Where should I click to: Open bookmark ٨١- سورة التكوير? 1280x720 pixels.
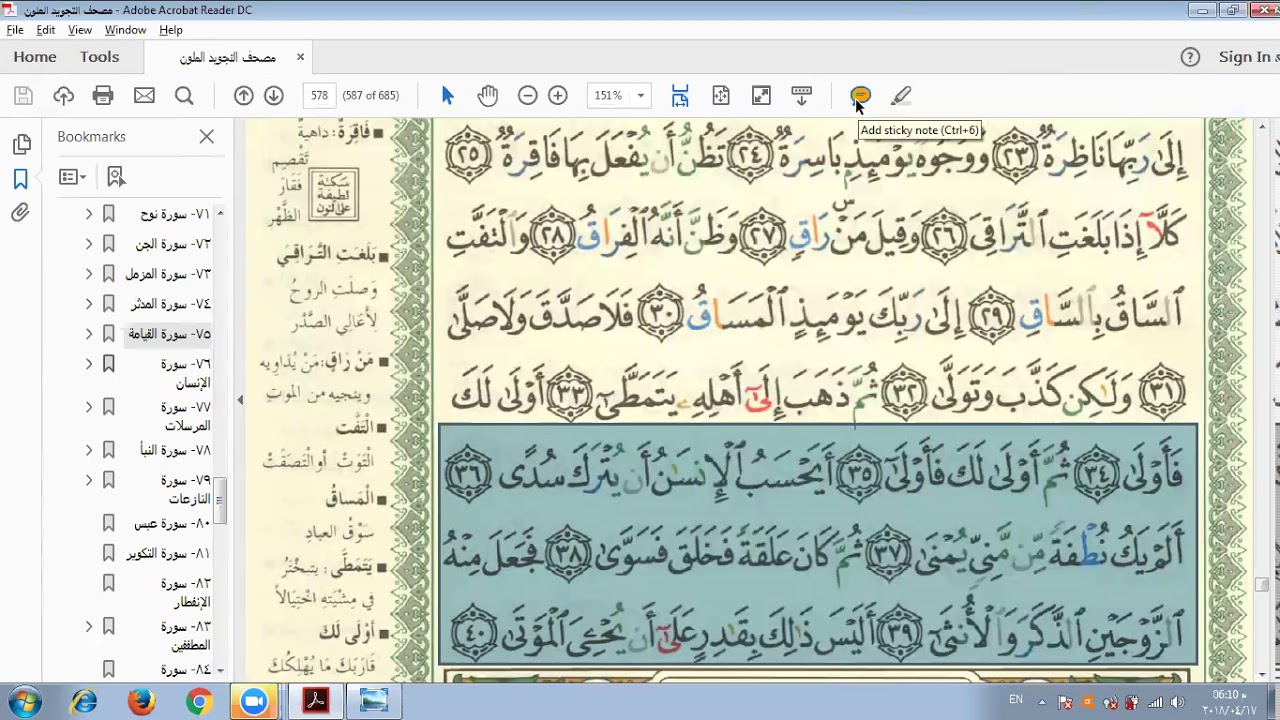[167, 553]
